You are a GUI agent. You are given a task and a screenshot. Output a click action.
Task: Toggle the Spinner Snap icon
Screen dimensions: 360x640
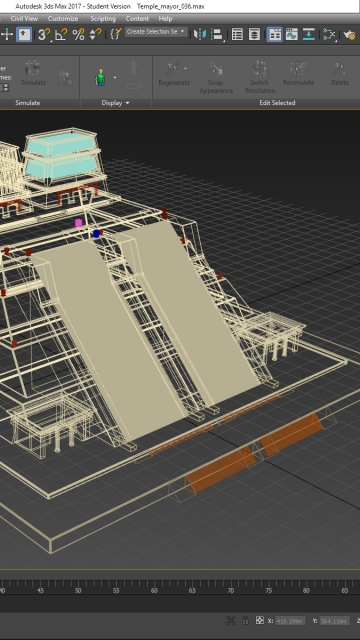(96, 35)
